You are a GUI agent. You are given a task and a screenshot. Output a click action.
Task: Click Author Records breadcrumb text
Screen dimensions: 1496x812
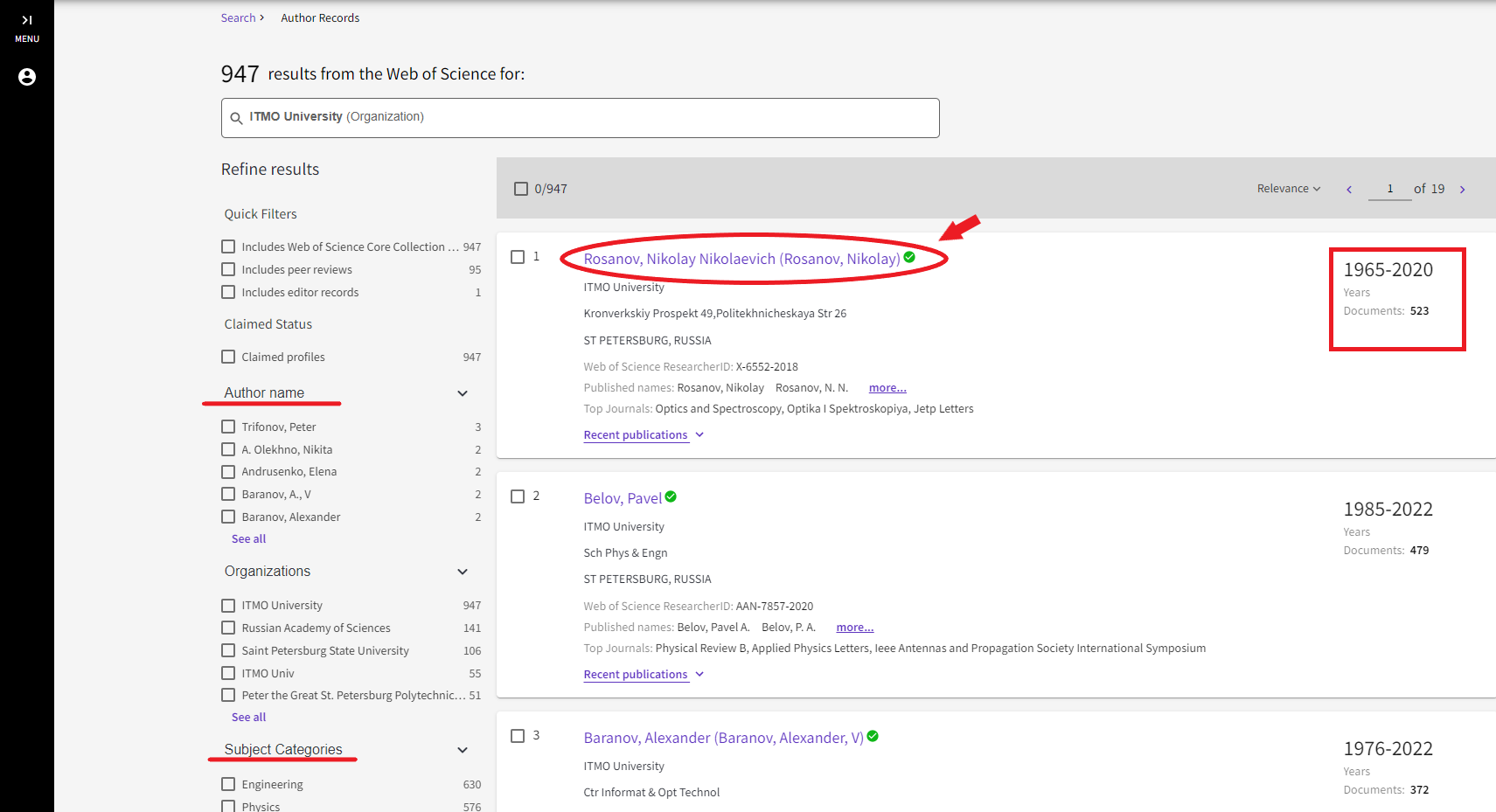click(x=320, y=17)
